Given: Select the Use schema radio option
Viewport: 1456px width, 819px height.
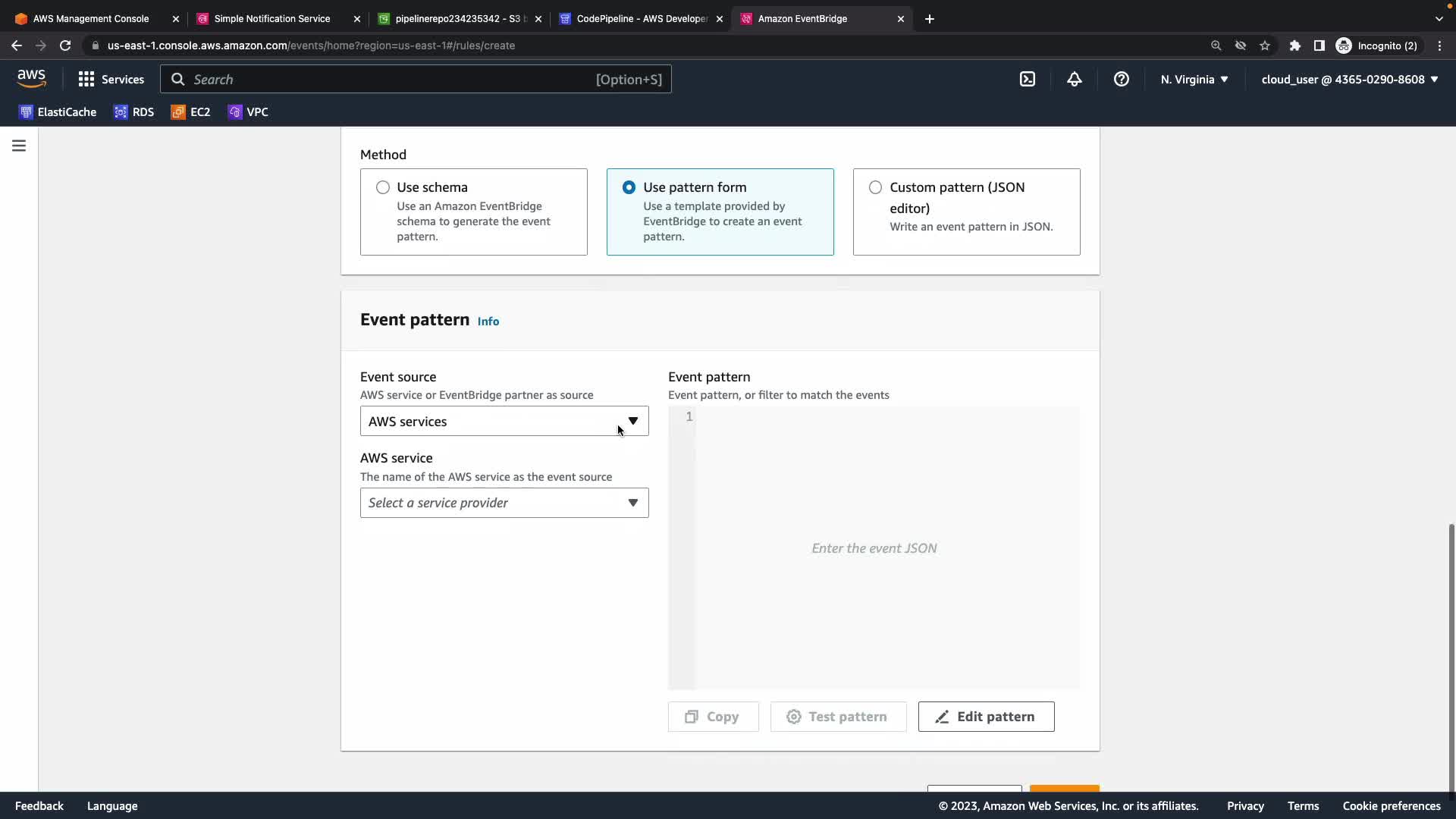Looking at the screenshot, I should [x=383, y=187].
